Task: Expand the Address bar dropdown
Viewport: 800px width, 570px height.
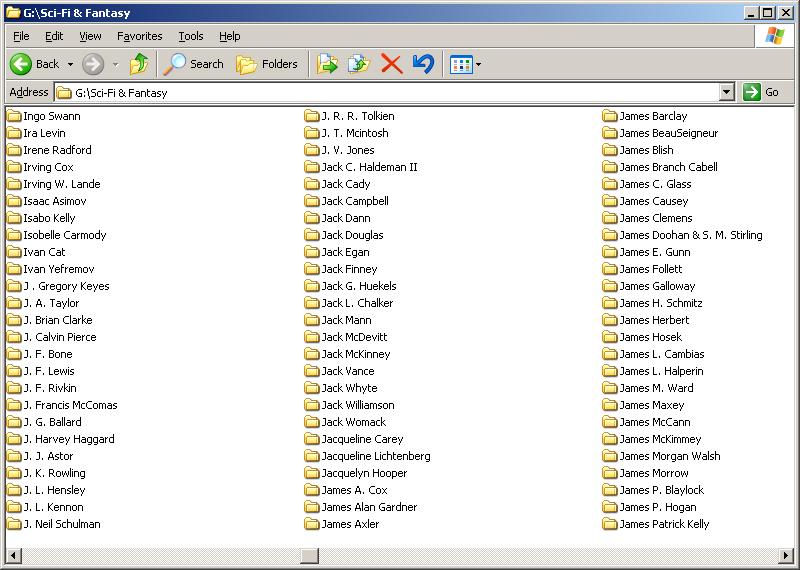Action: point(727,92)
